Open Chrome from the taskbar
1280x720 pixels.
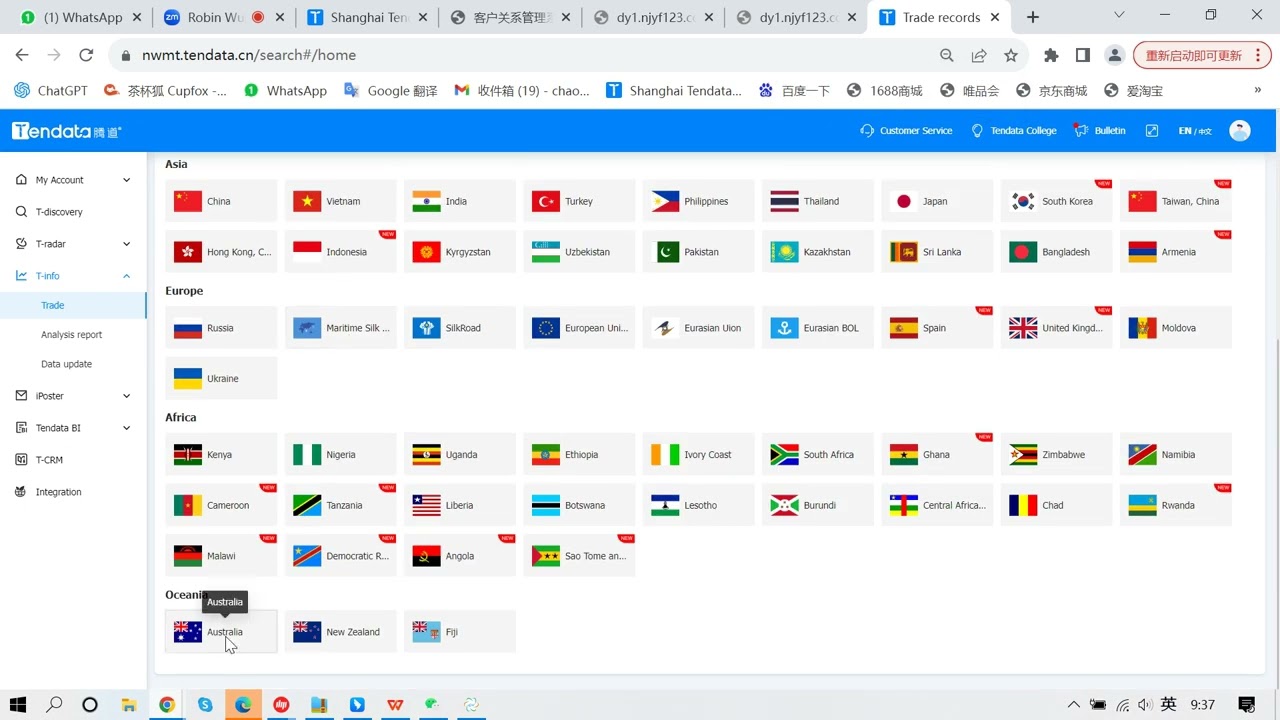[x=167, y=705]
